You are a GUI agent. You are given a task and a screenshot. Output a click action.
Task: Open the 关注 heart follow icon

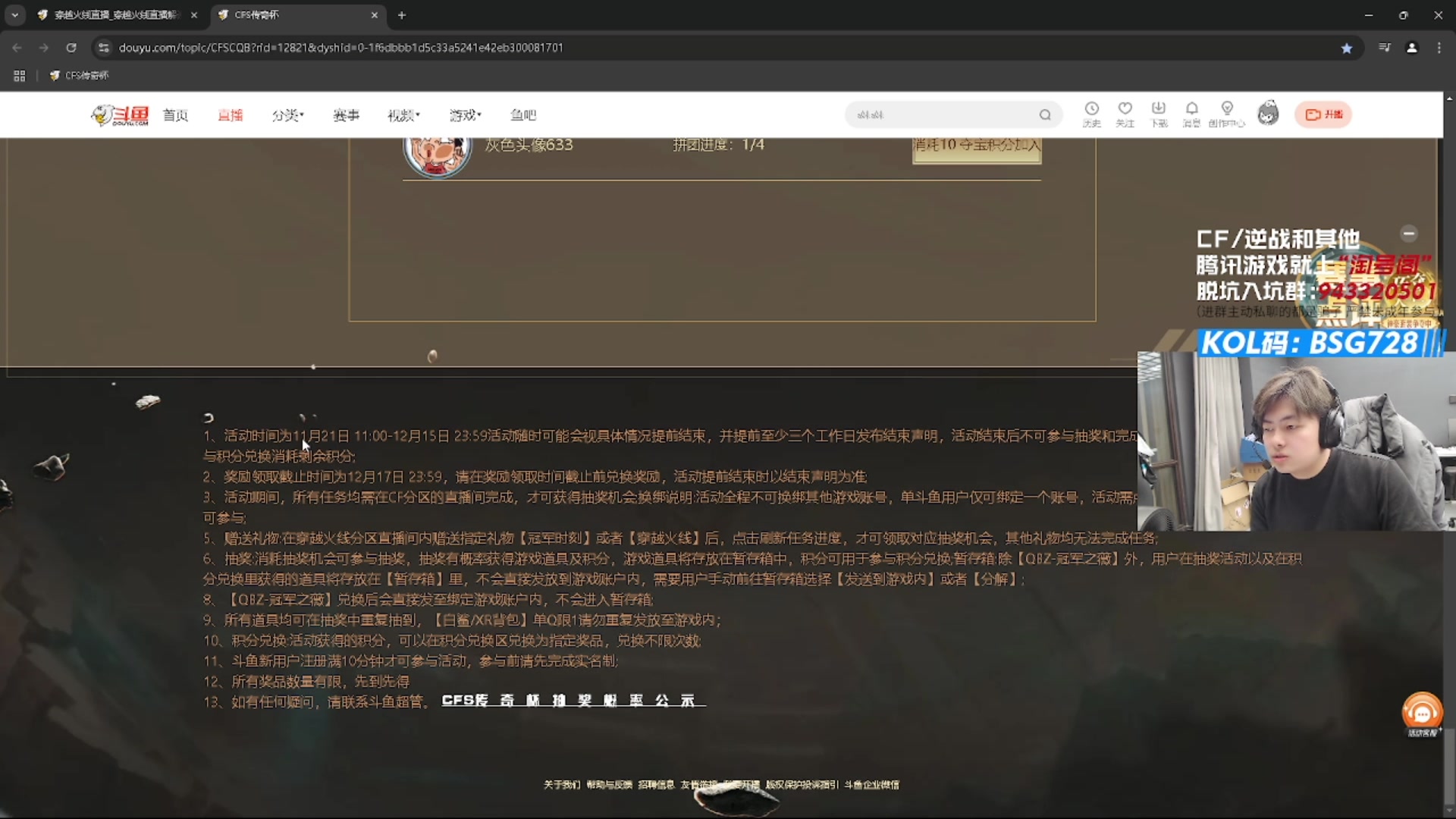pos(1125,114)
